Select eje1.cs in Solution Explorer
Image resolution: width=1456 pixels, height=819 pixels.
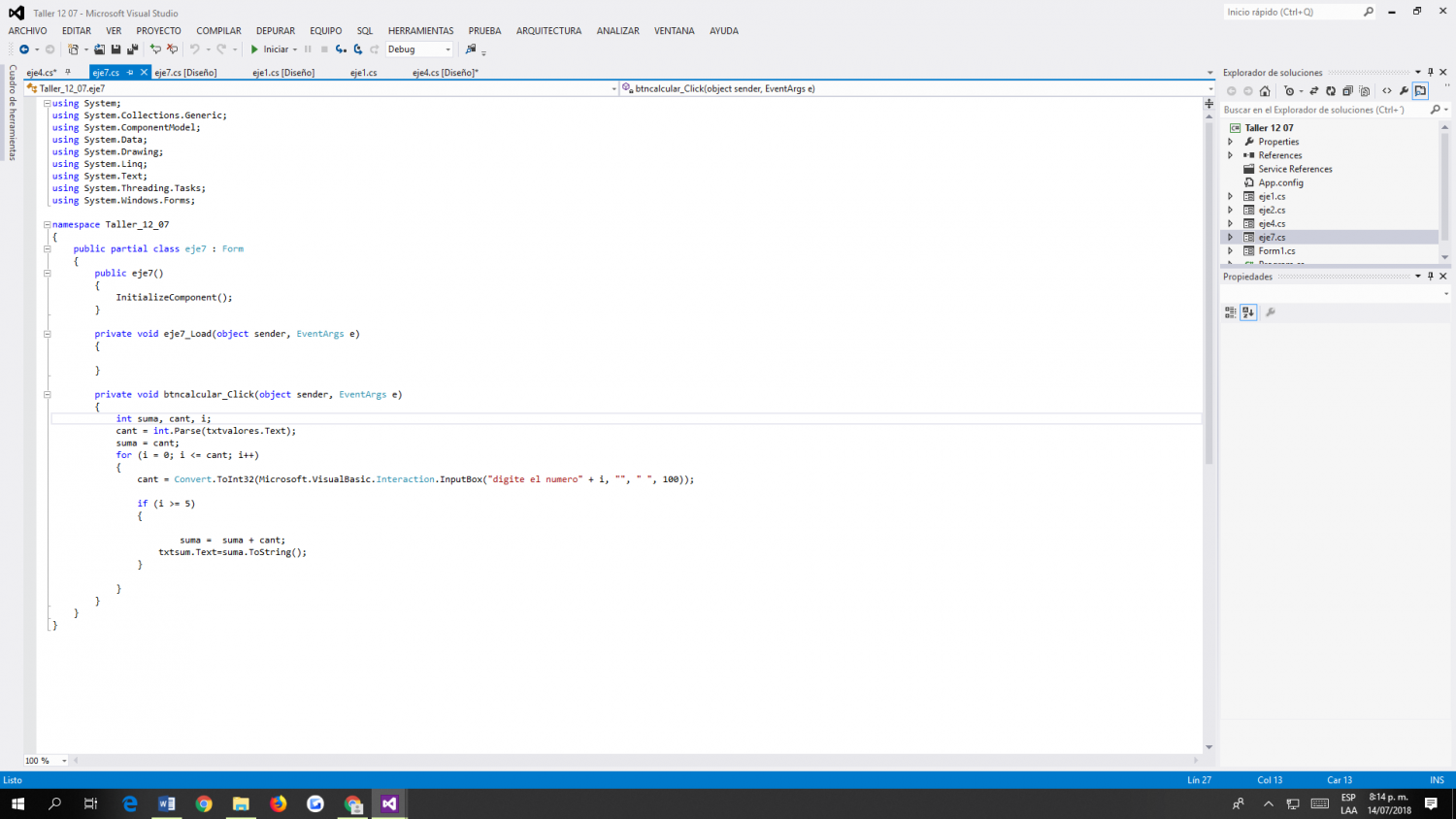tap(1272, 196)
